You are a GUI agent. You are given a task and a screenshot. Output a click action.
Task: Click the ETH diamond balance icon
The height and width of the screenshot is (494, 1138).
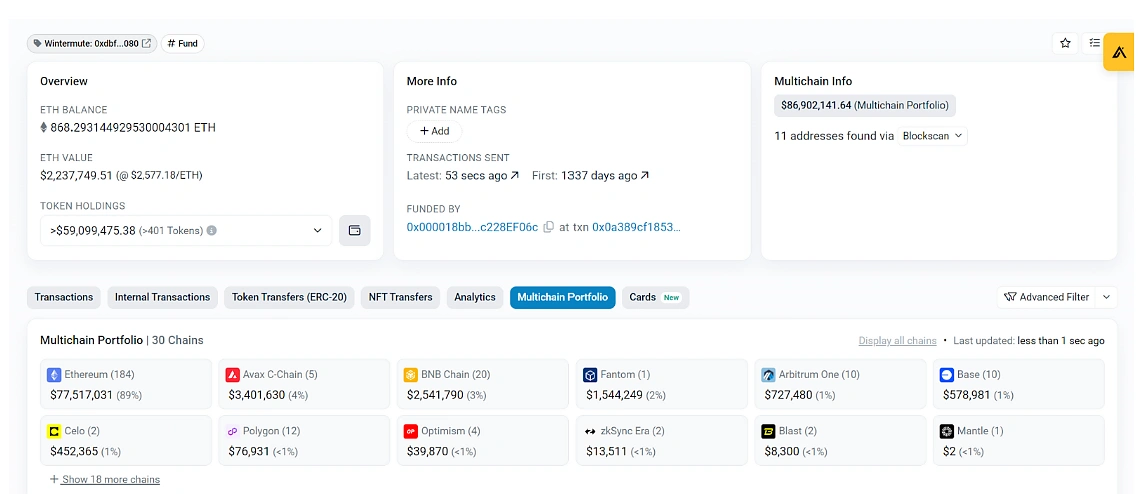[x=44, y=128]
